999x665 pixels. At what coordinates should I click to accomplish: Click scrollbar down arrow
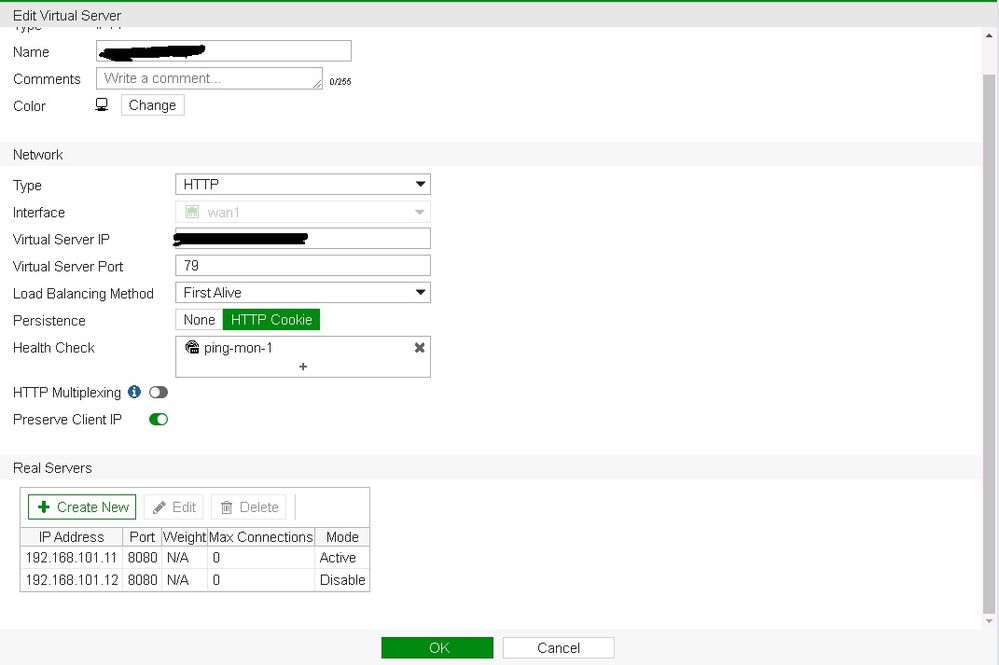click(989, 621)
